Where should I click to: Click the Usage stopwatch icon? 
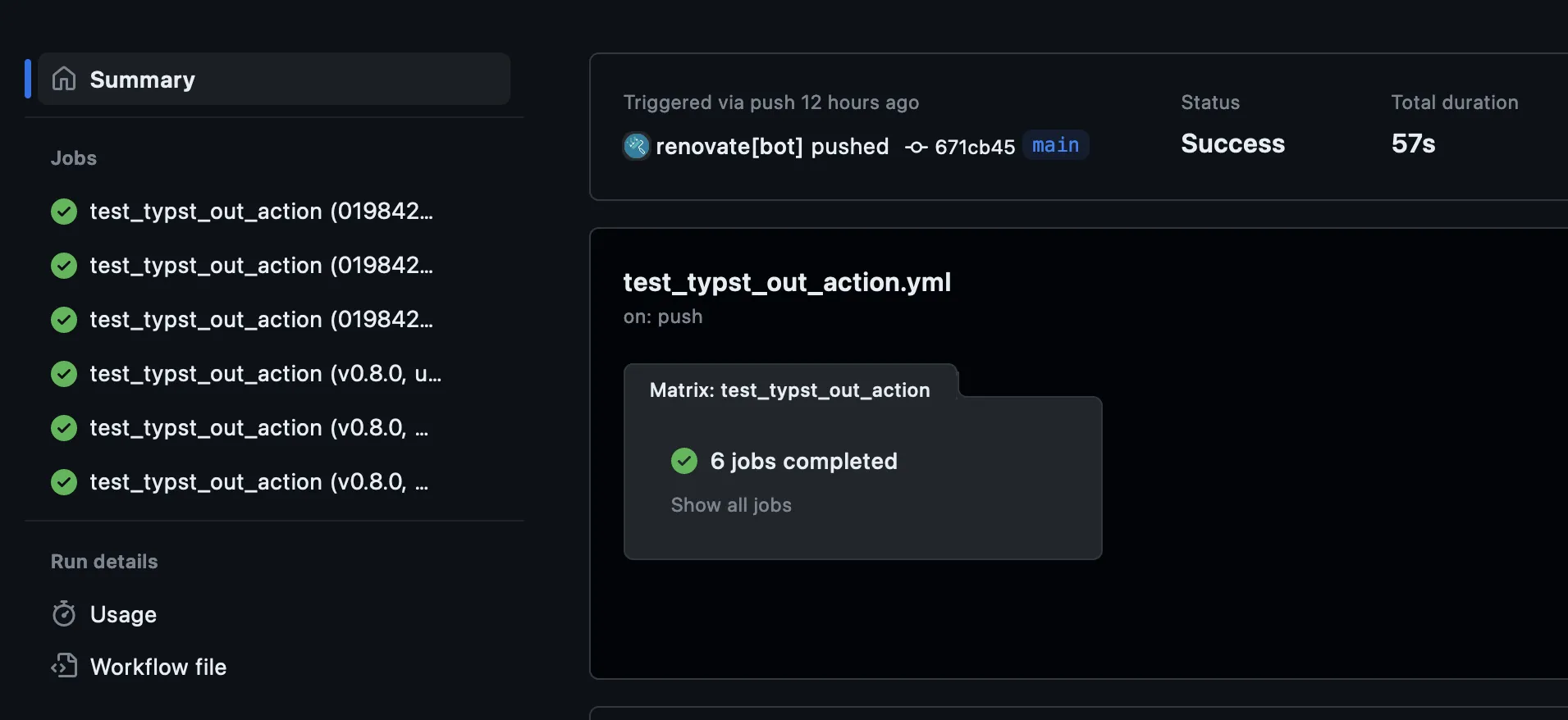[x=64, y=614]
